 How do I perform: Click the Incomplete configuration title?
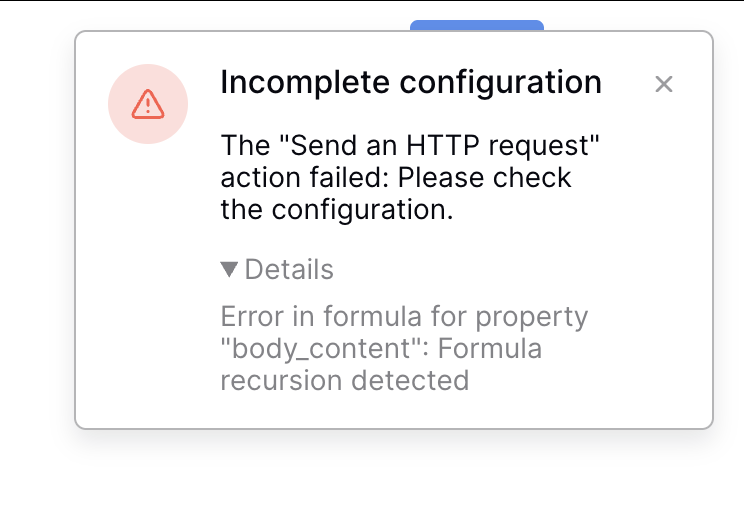[x=410, y=82]
